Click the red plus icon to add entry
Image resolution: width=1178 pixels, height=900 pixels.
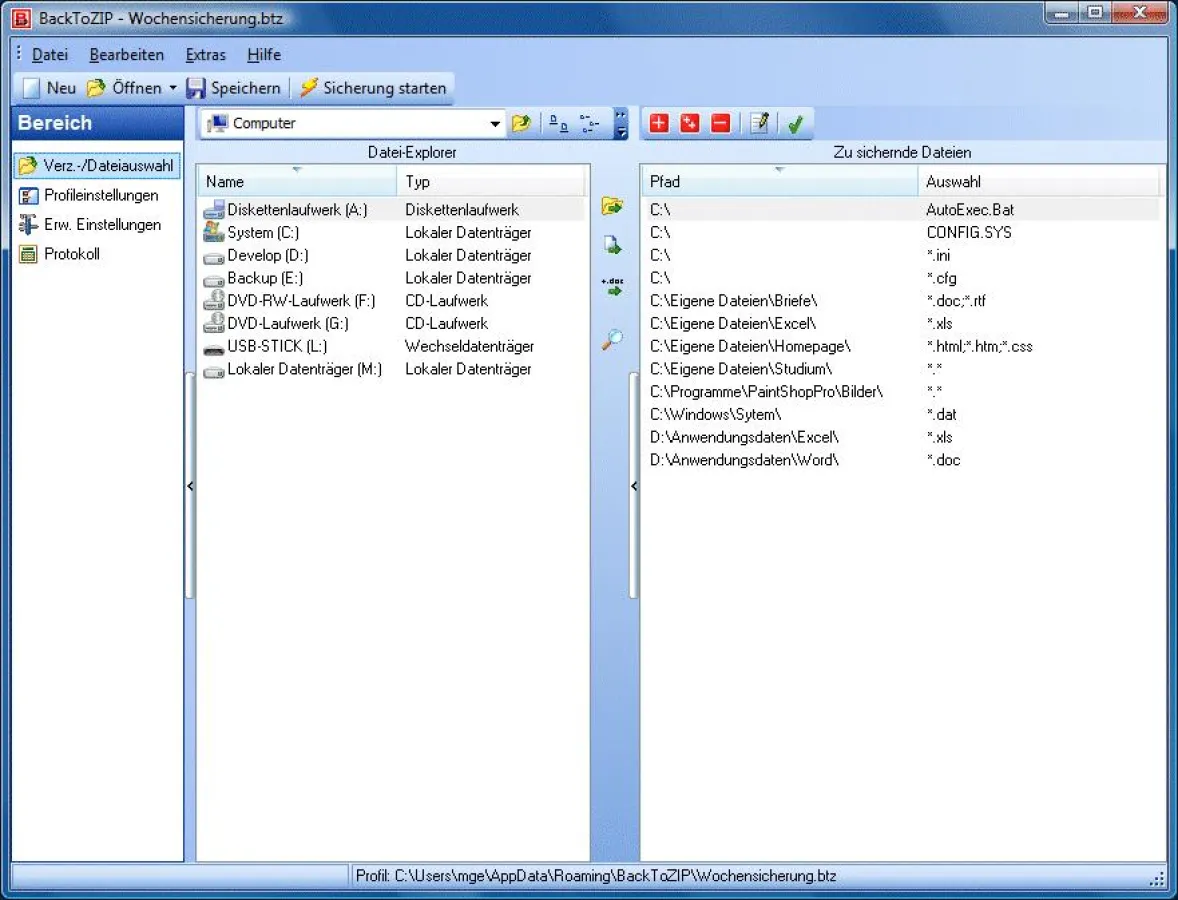coord(658,122)
